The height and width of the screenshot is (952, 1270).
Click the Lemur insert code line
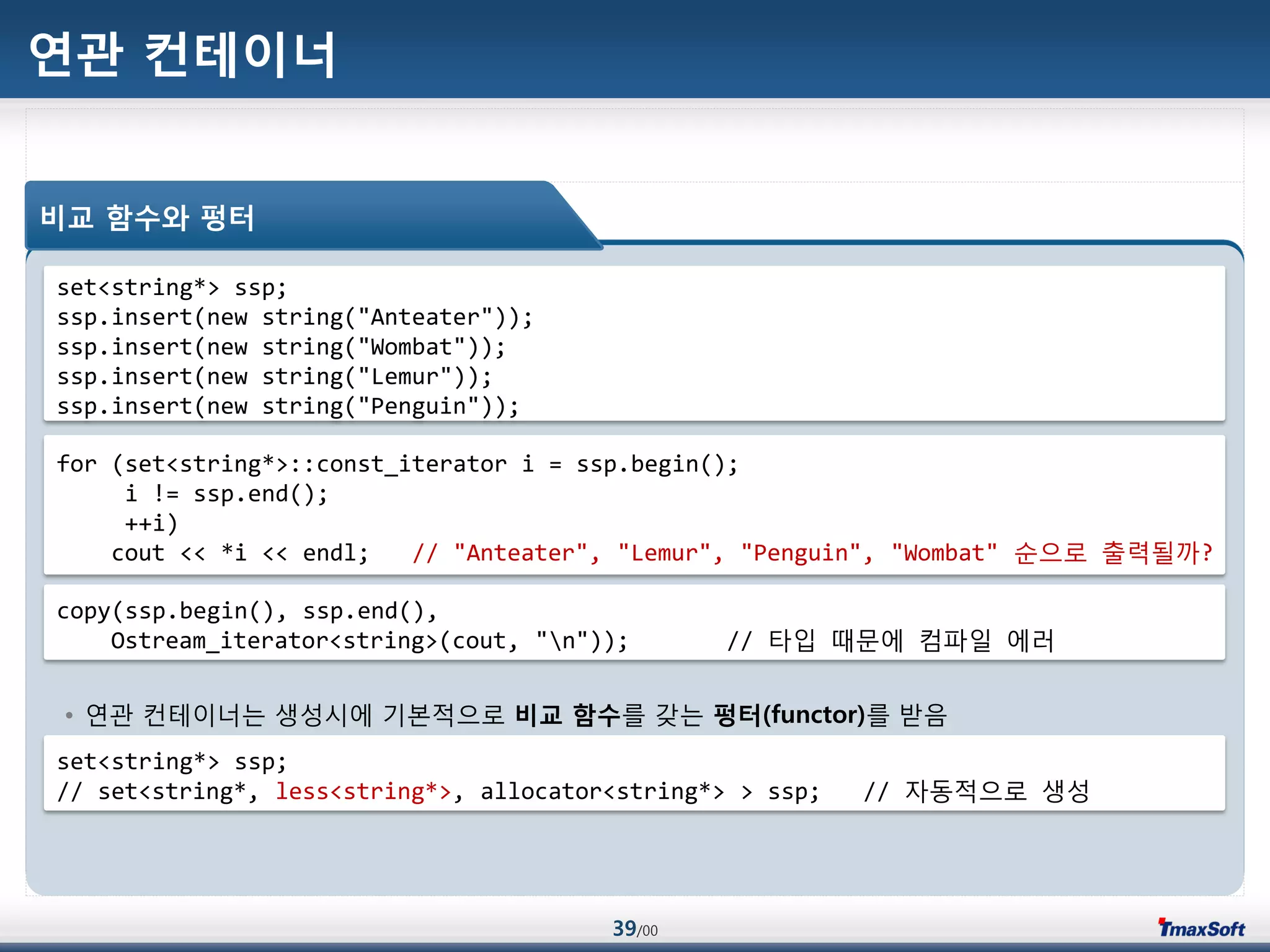[274, 377]
